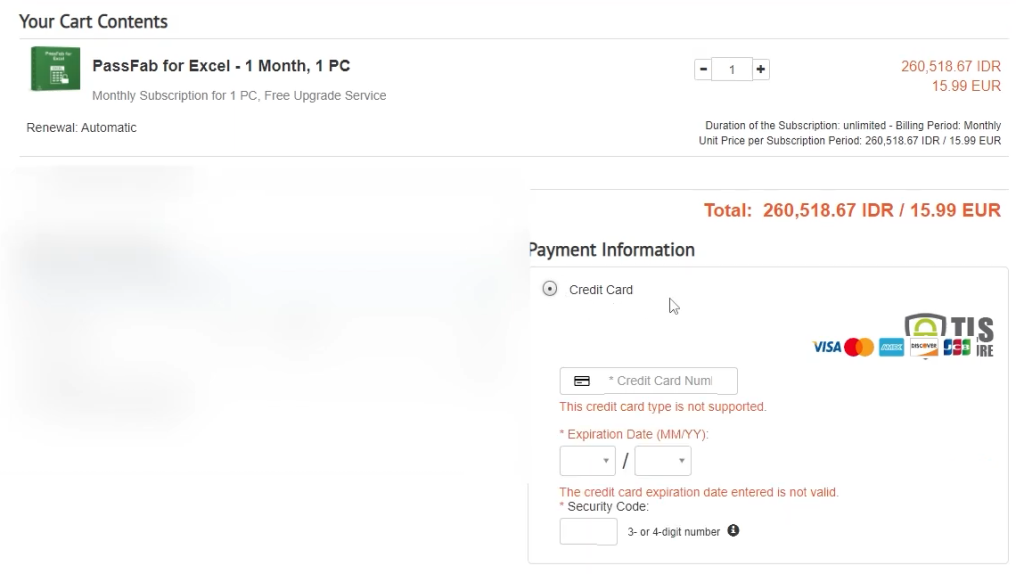Click the PassFab for Excel product title
1024x574 pixels.
point(221,66)
